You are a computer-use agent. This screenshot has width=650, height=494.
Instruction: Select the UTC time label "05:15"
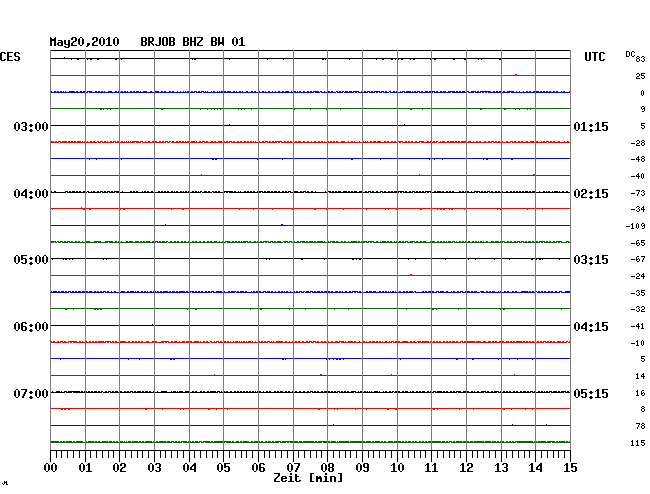click(x=591, y=393)
